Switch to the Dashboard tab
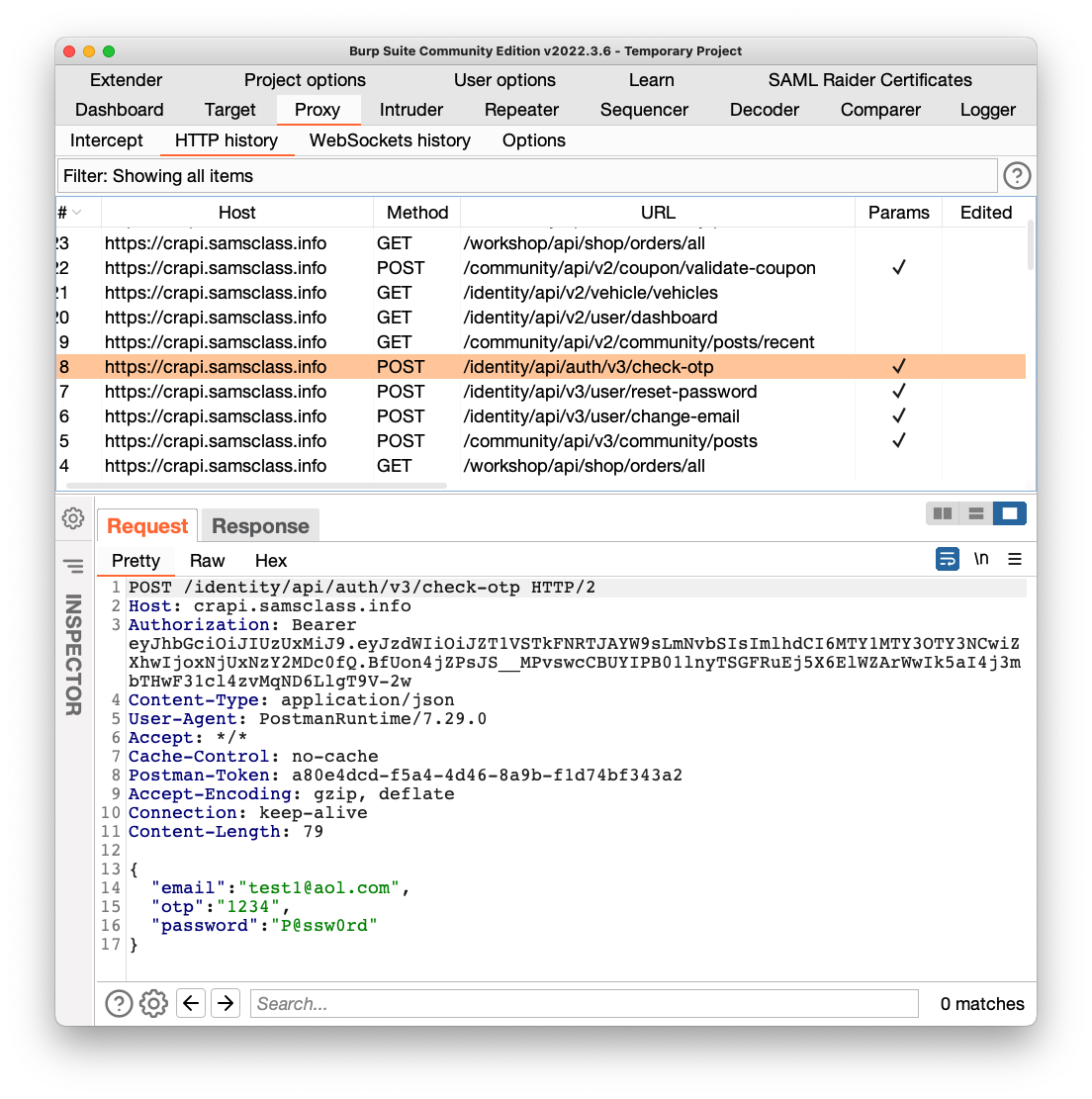The image size is (1092, 1099). [x=119, y=110]
